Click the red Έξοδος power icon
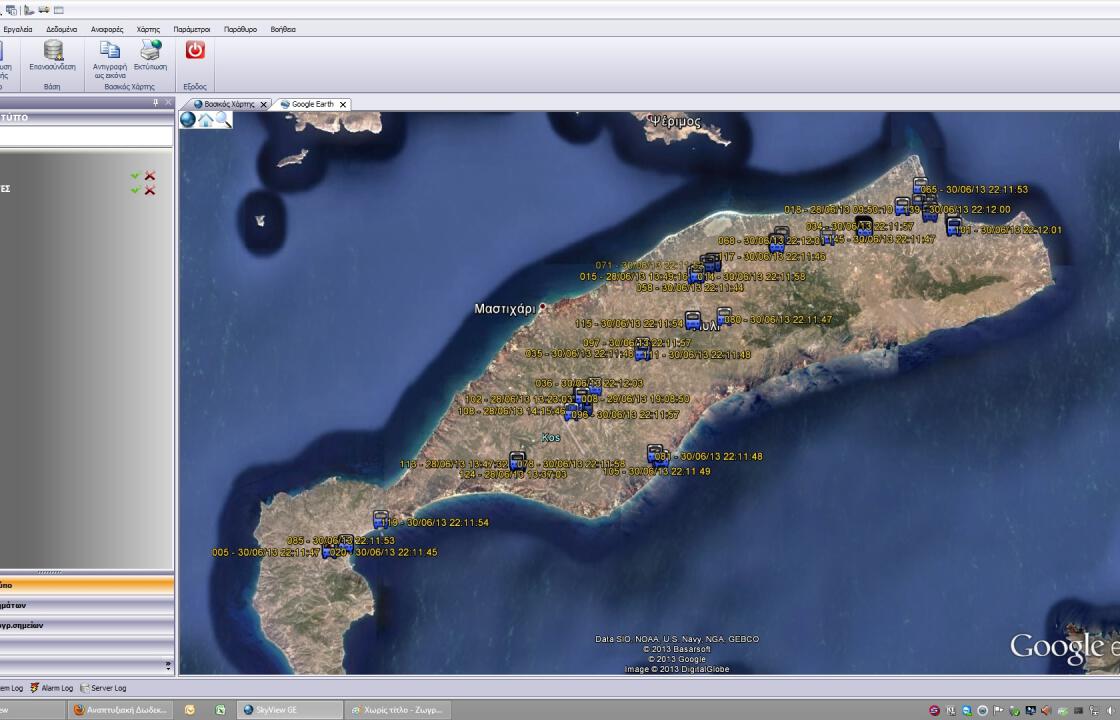1120x720 pixels. 195,49
